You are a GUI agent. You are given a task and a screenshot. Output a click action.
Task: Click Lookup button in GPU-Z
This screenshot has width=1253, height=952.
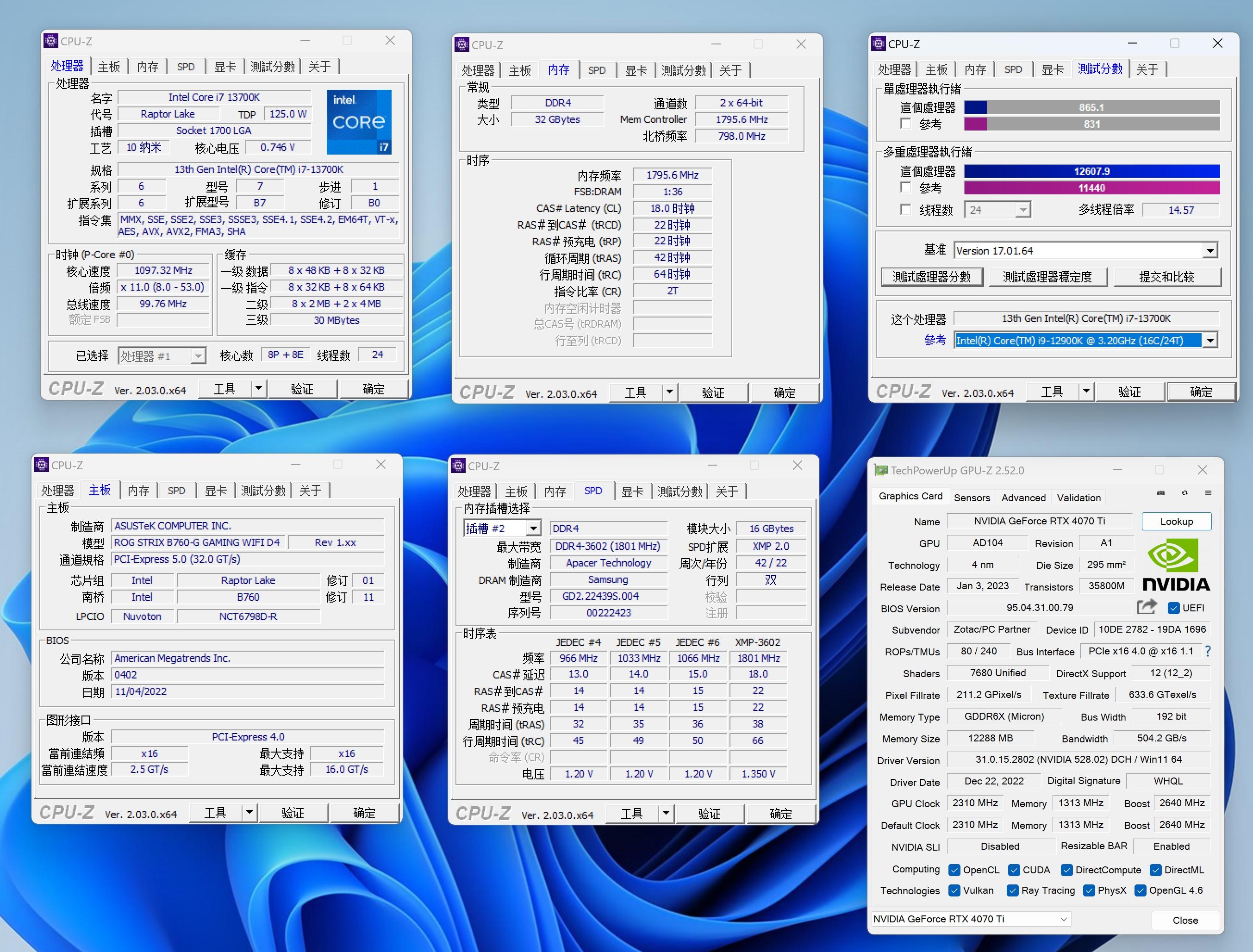point(1177,521)
